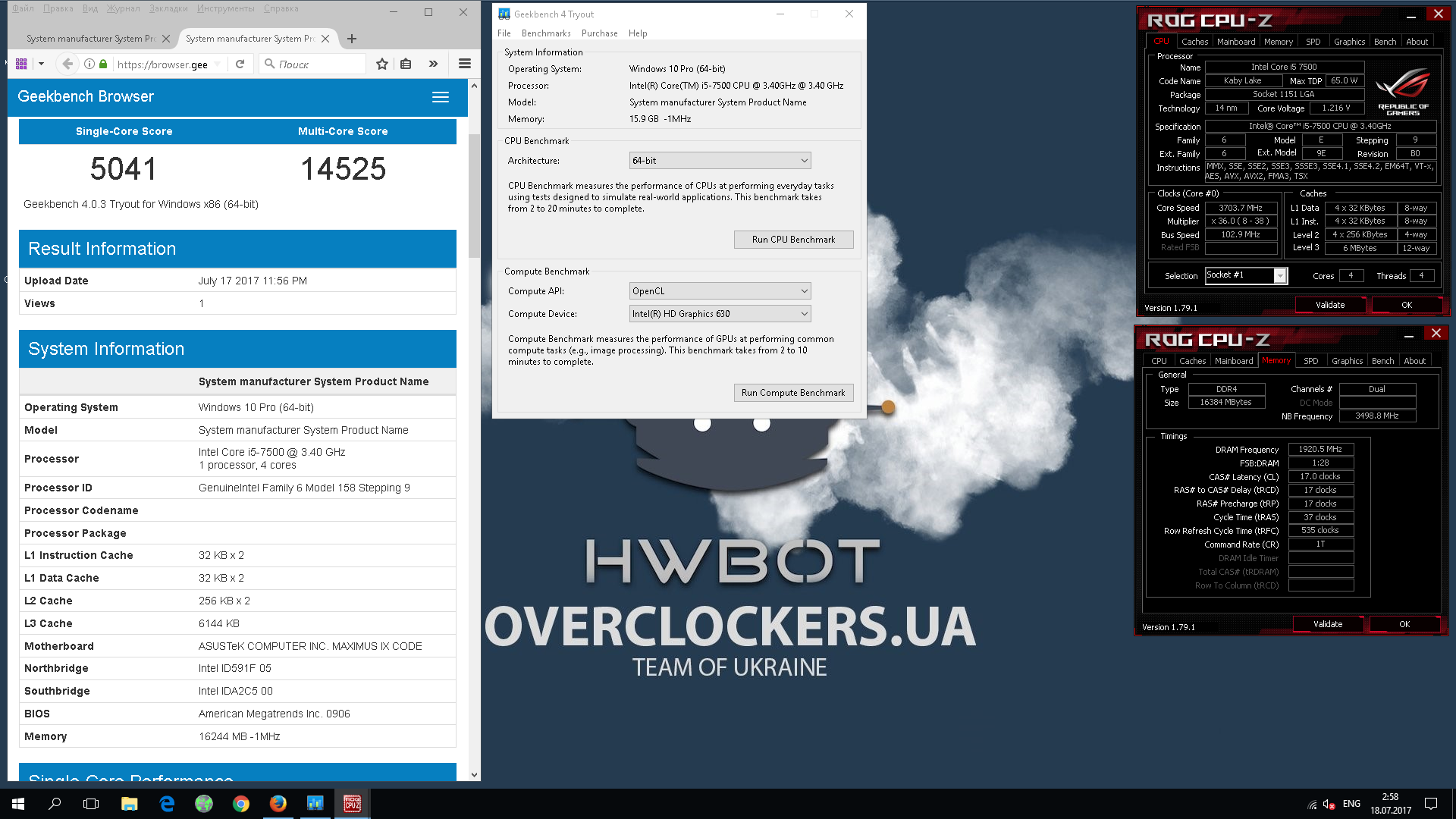This screenshot has width=1456, height=819.
Task: Click the Firefox back arrow button
Action: click(x=67, y=64)
